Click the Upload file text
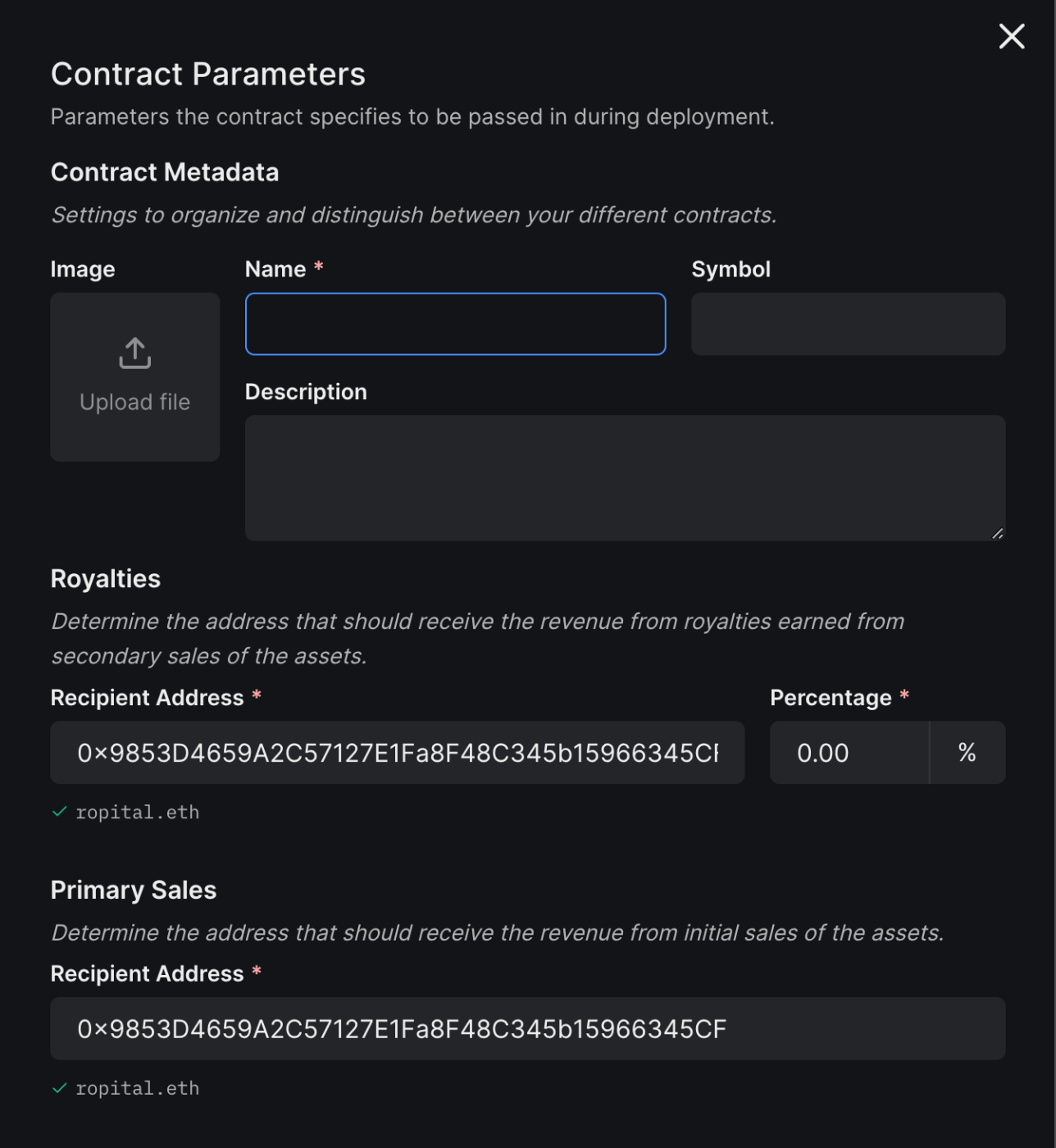This screenshot has width=1056, height=1148. pos(135,402)
